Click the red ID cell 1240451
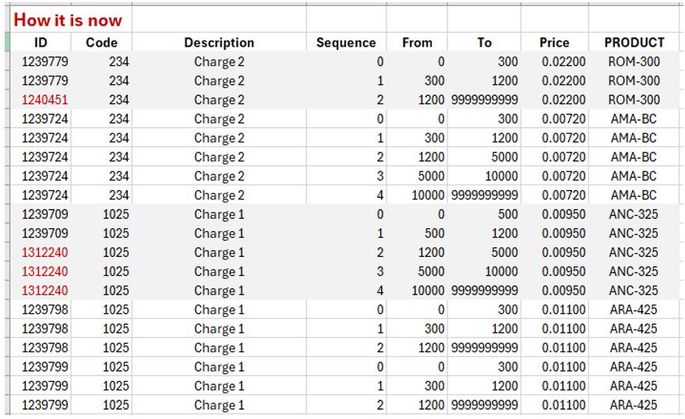The width and height of the screenshot is (685, 419). (40, 100)
